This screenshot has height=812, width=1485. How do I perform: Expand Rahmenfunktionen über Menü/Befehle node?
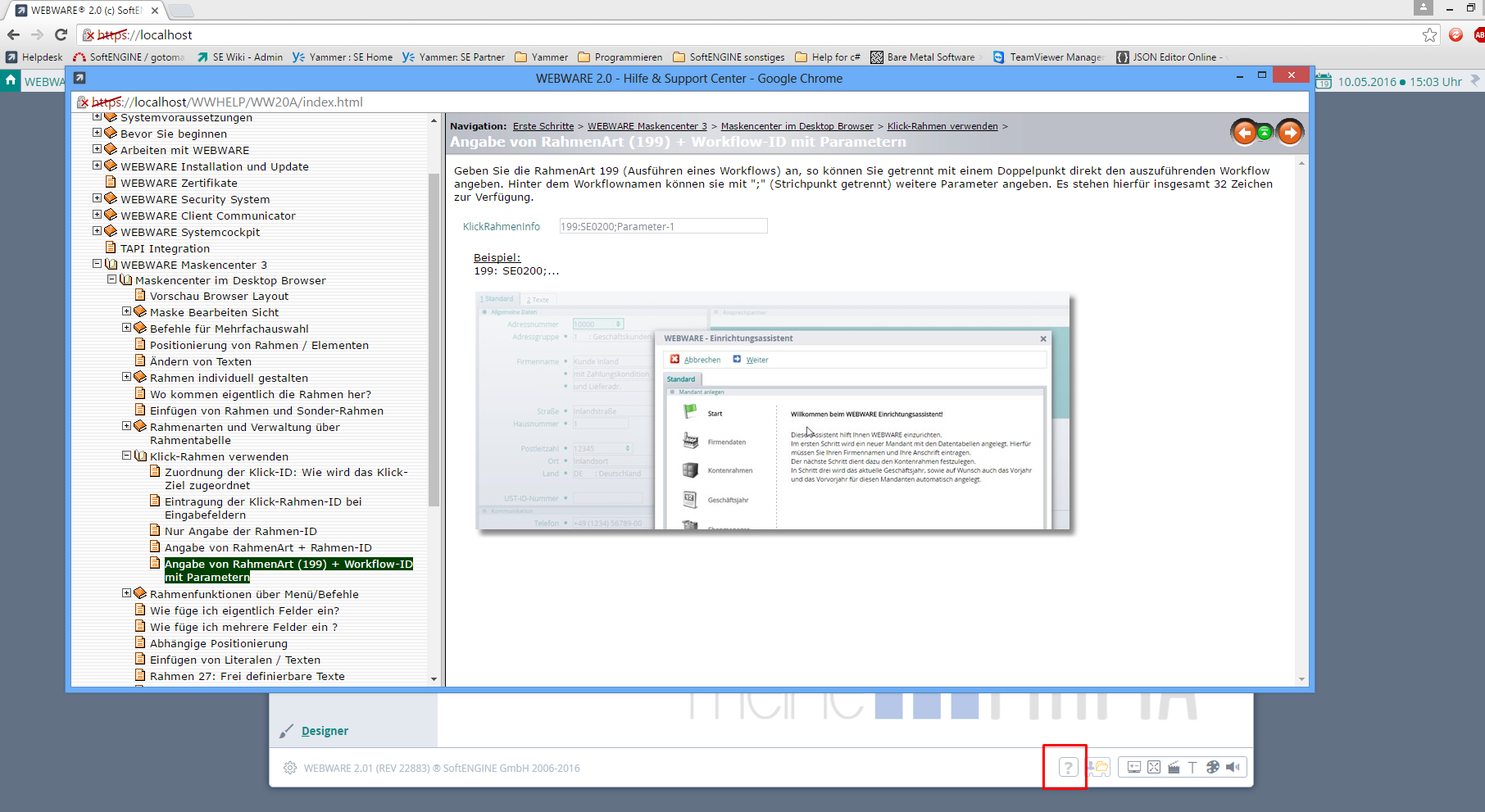tap(127, 593)
